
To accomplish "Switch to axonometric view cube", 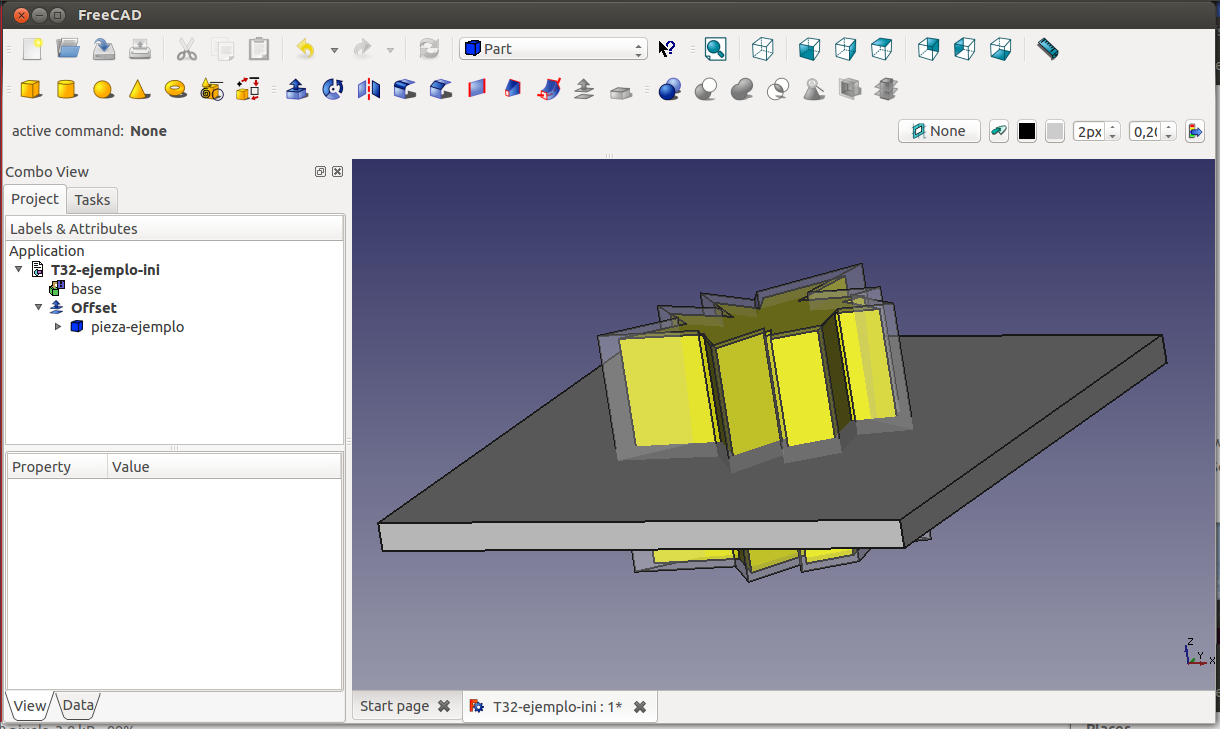I will 763,49.
